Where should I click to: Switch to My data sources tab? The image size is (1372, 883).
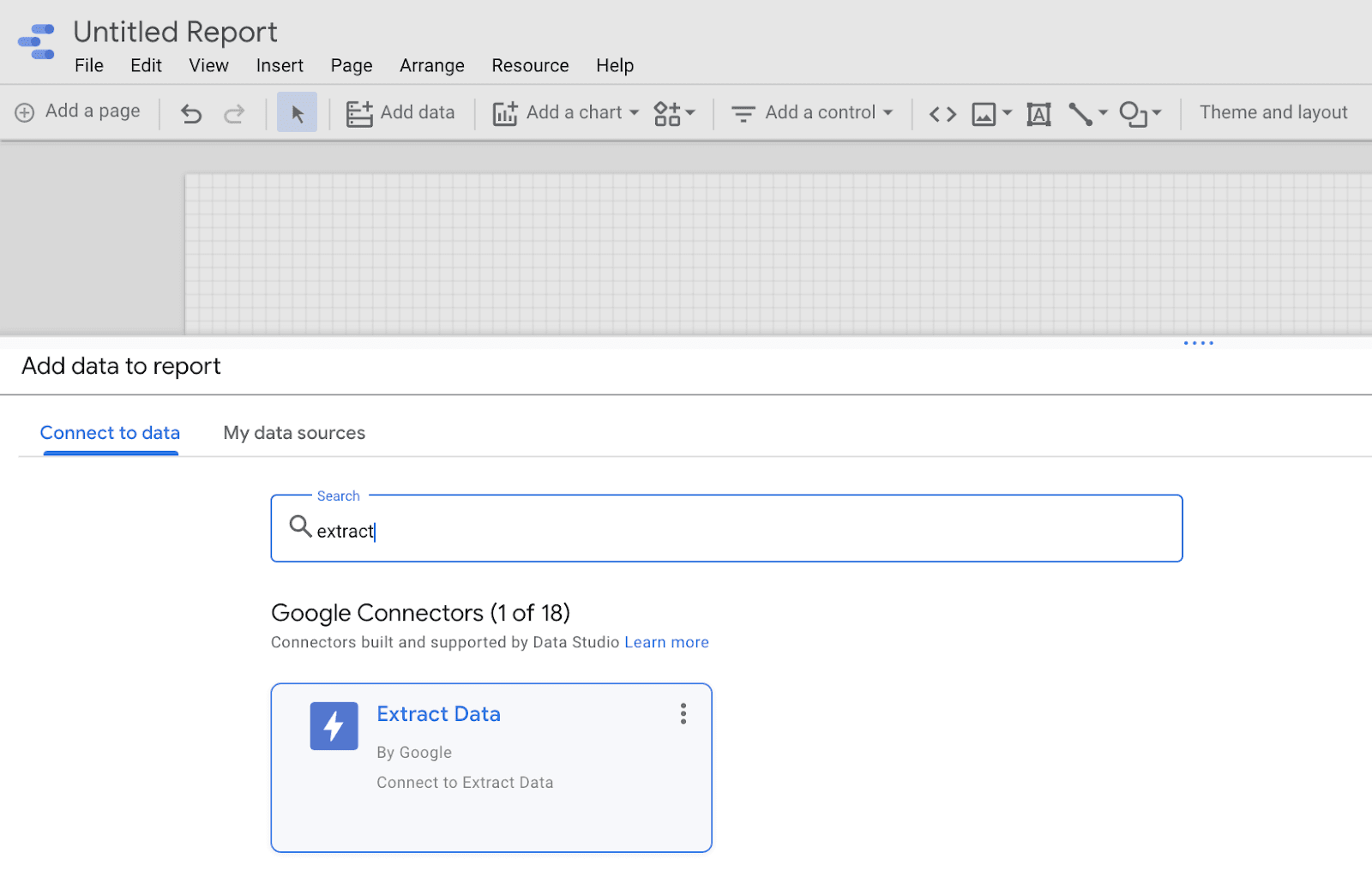pos(294,432)
